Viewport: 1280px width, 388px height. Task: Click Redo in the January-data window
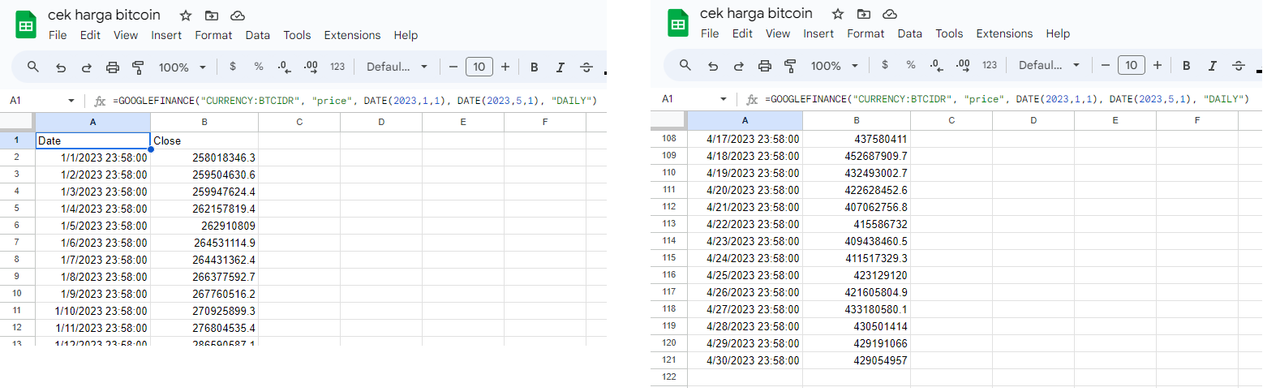click(x=87, y=67)
